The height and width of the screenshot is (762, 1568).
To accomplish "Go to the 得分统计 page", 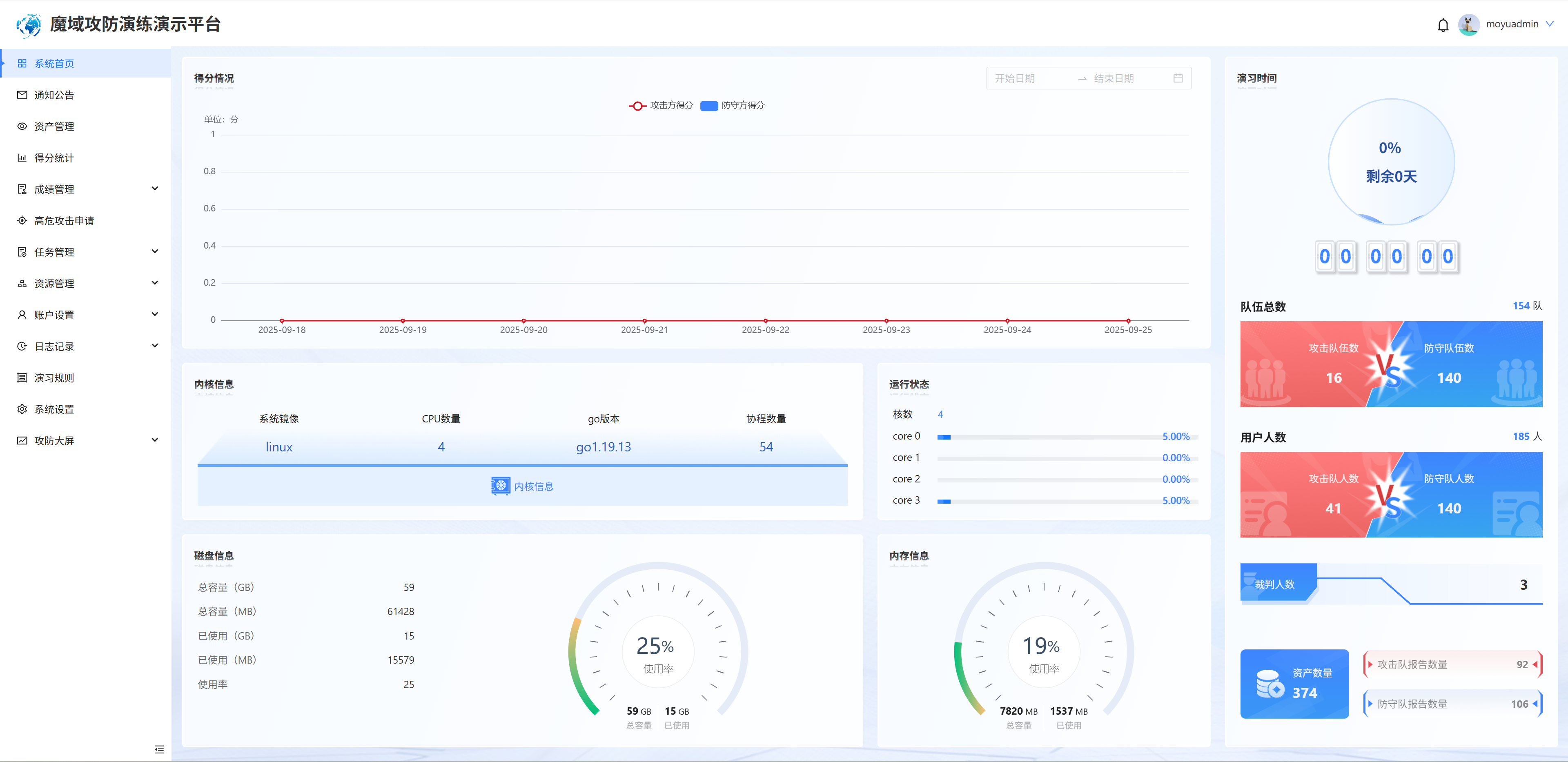I will pyautogui.click(x=53, y=158).
